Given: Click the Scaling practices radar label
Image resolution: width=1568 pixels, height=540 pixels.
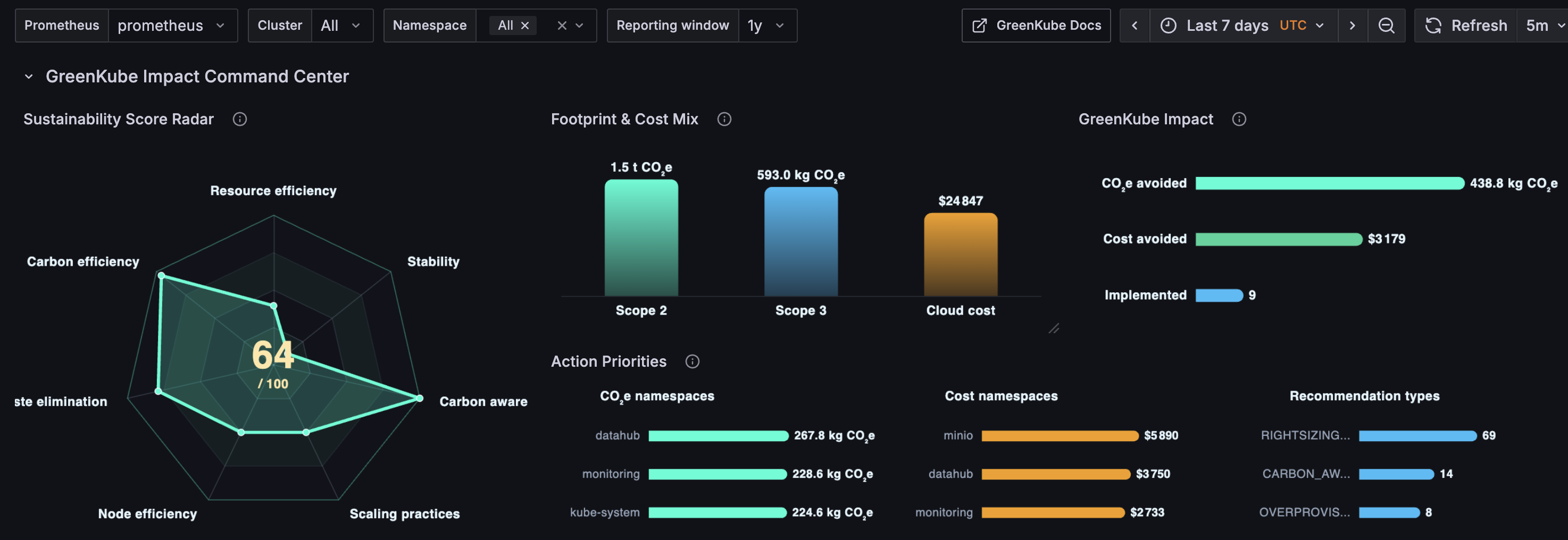Looking at the screenshot, I should pyautogui.click(x=405, y=514).
